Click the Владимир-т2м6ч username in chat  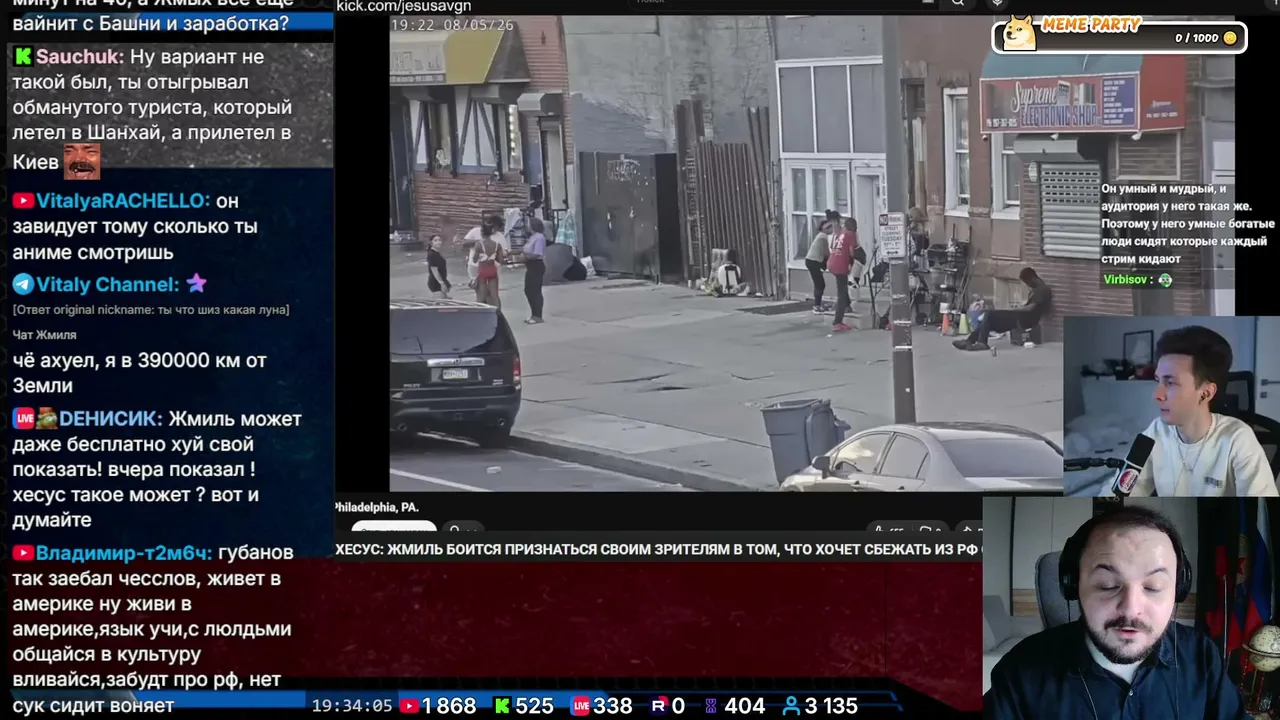(x=124, y=553)
